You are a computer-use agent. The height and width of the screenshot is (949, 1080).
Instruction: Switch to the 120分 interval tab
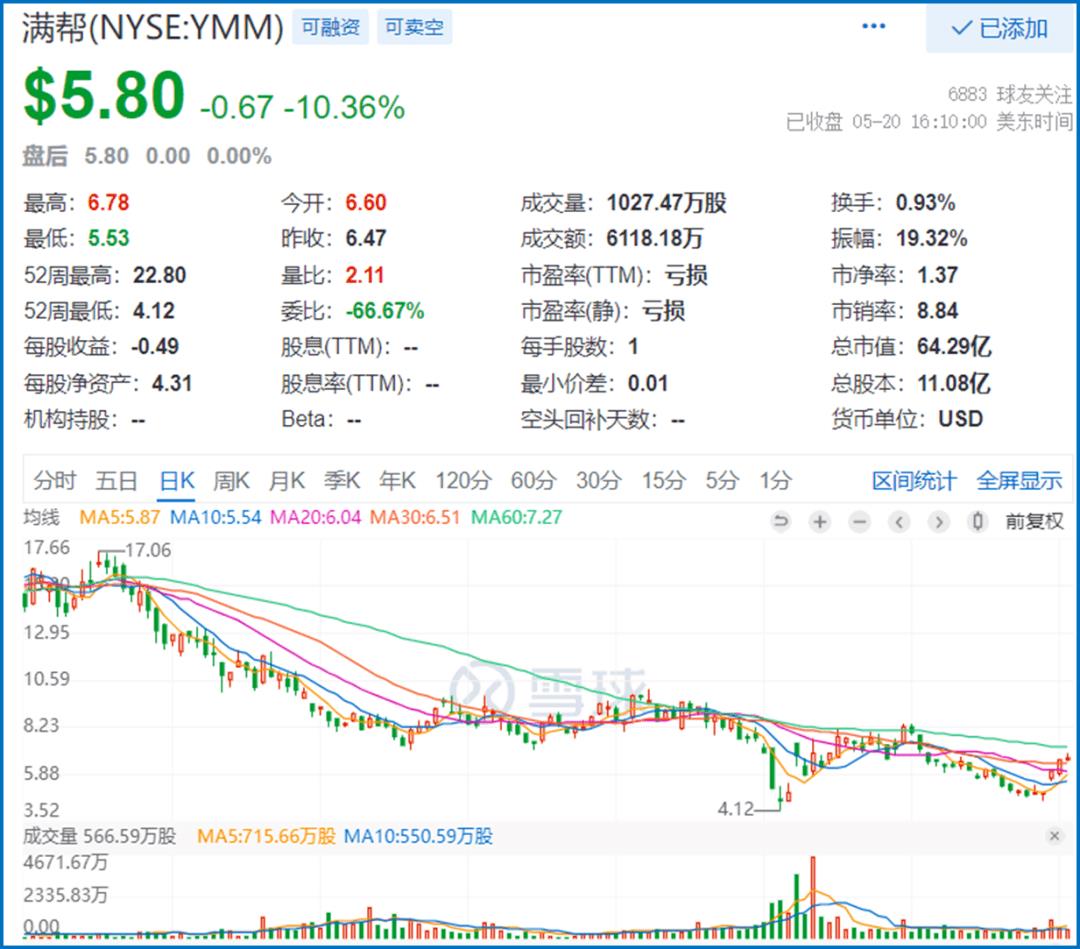pyautogui.click(x=463, y=480)
